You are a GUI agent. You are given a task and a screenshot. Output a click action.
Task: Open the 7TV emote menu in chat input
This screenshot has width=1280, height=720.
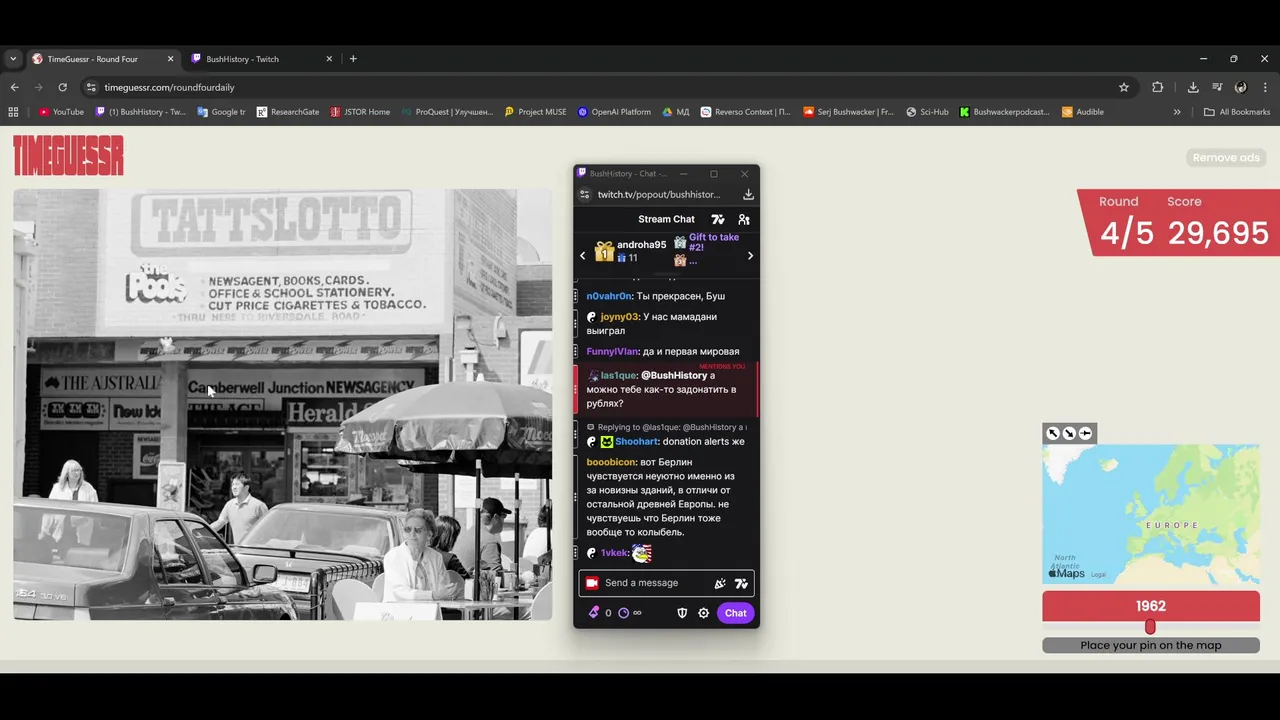coord(741,583)
